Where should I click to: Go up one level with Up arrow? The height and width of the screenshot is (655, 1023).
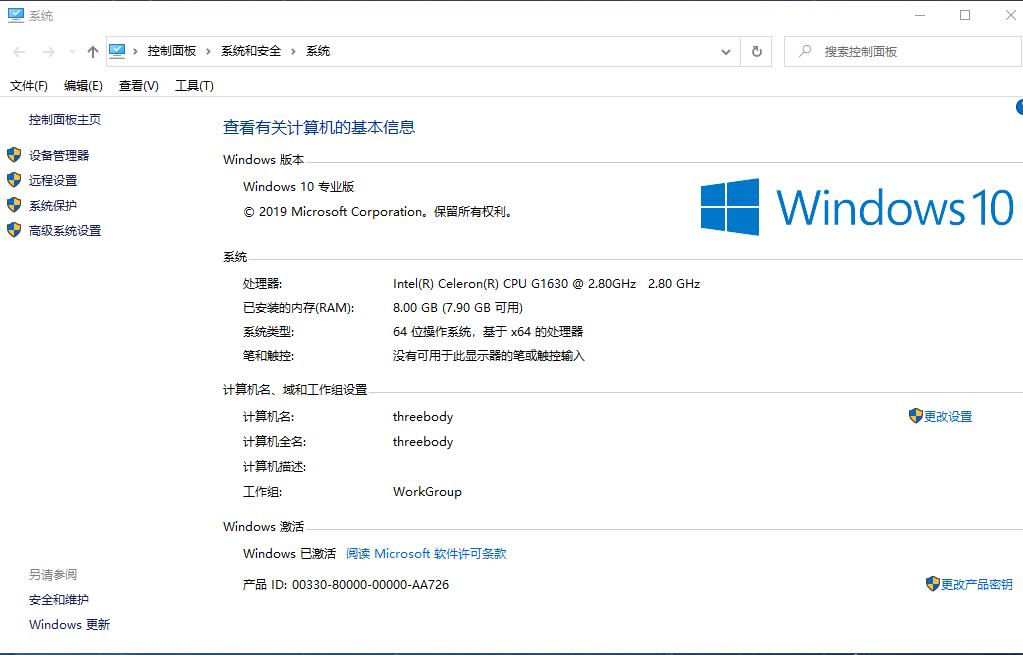click(93, 52)
